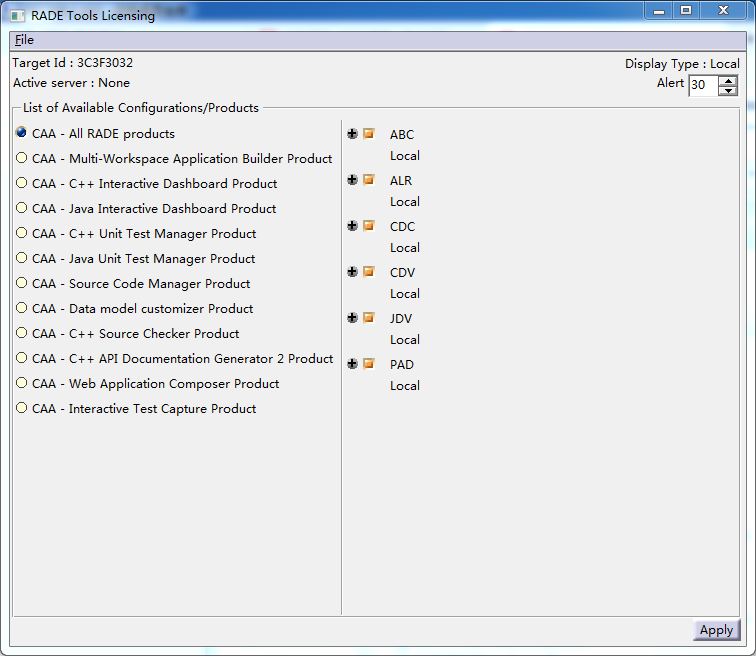Select CAA - Java Unit Test Manager Product
This screenshot has width=756, height=656.
[x=135, y=258]
